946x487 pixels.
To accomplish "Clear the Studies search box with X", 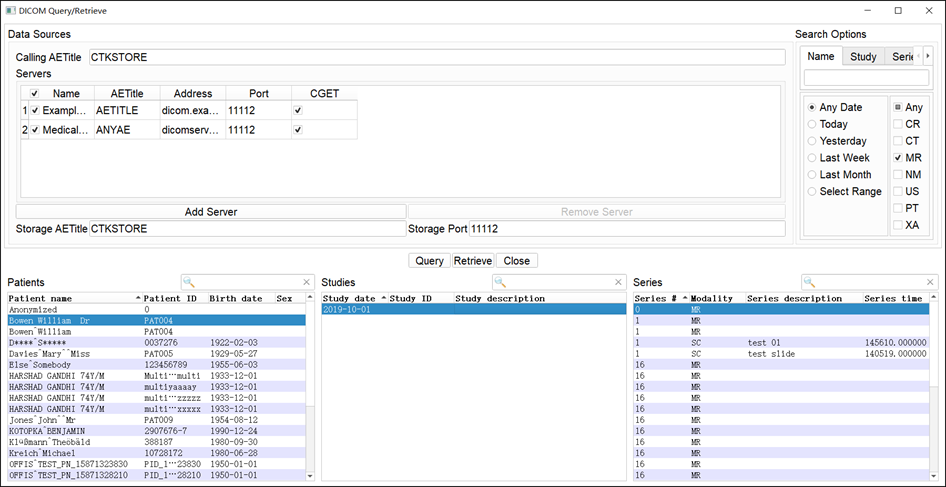I will [x=617, y=283].
